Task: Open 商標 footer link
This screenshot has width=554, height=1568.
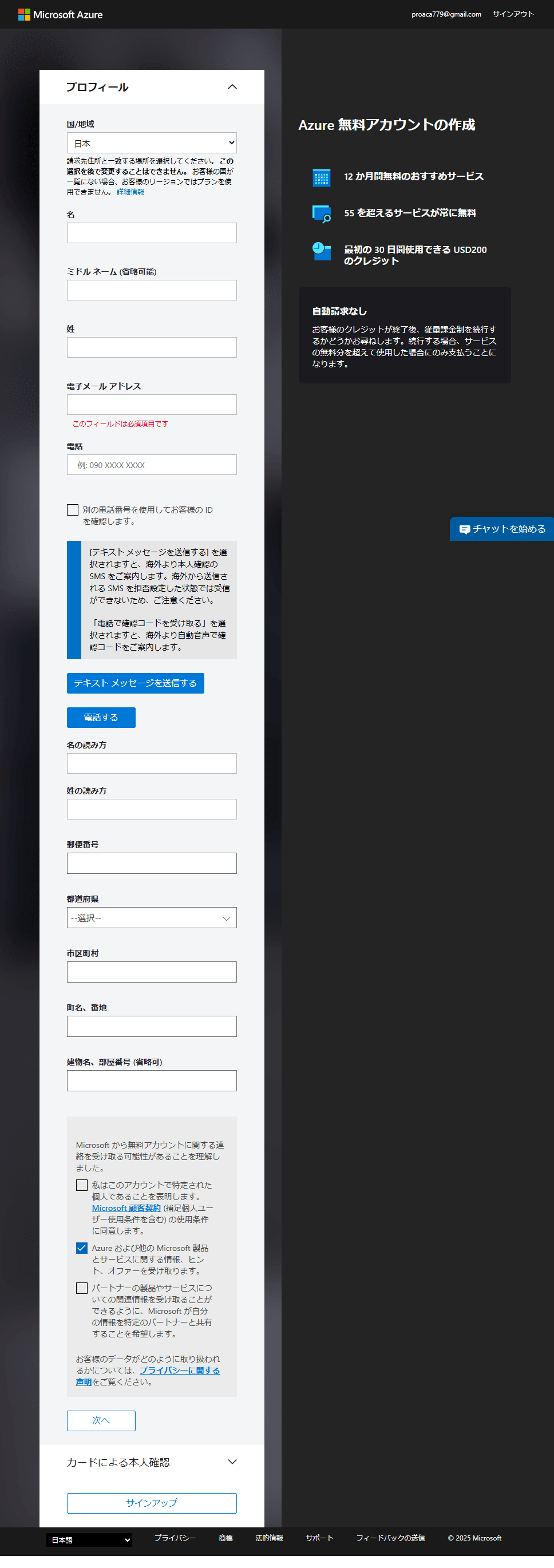Action: (x=226, y=1538)
